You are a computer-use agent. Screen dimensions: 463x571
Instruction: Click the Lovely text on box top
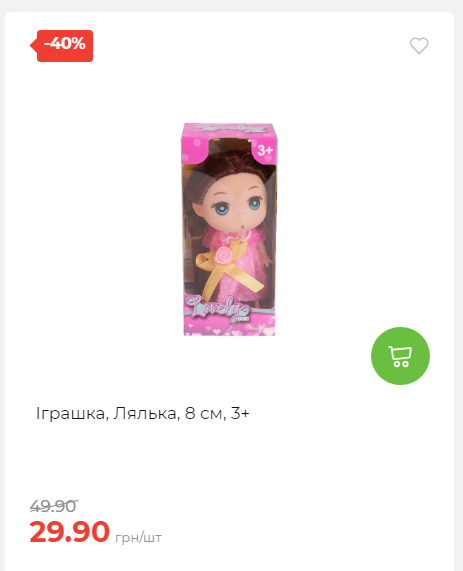(229, 128)
